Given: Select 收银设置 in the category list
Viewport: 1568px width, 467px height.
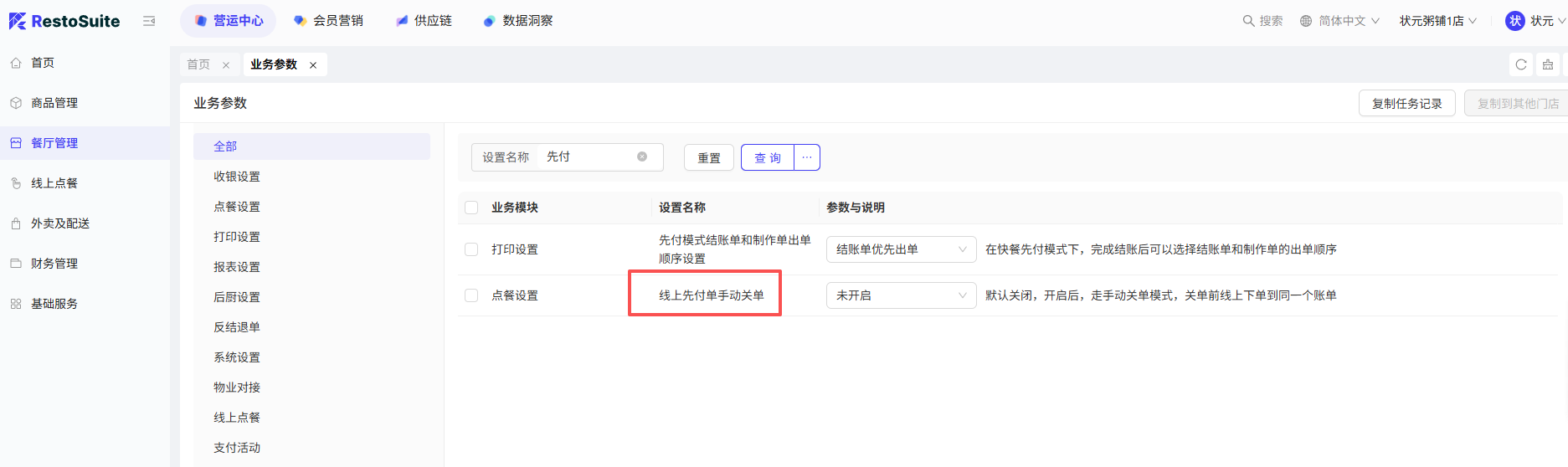Looking at the screenshot, I should click(x=237, y=177).
